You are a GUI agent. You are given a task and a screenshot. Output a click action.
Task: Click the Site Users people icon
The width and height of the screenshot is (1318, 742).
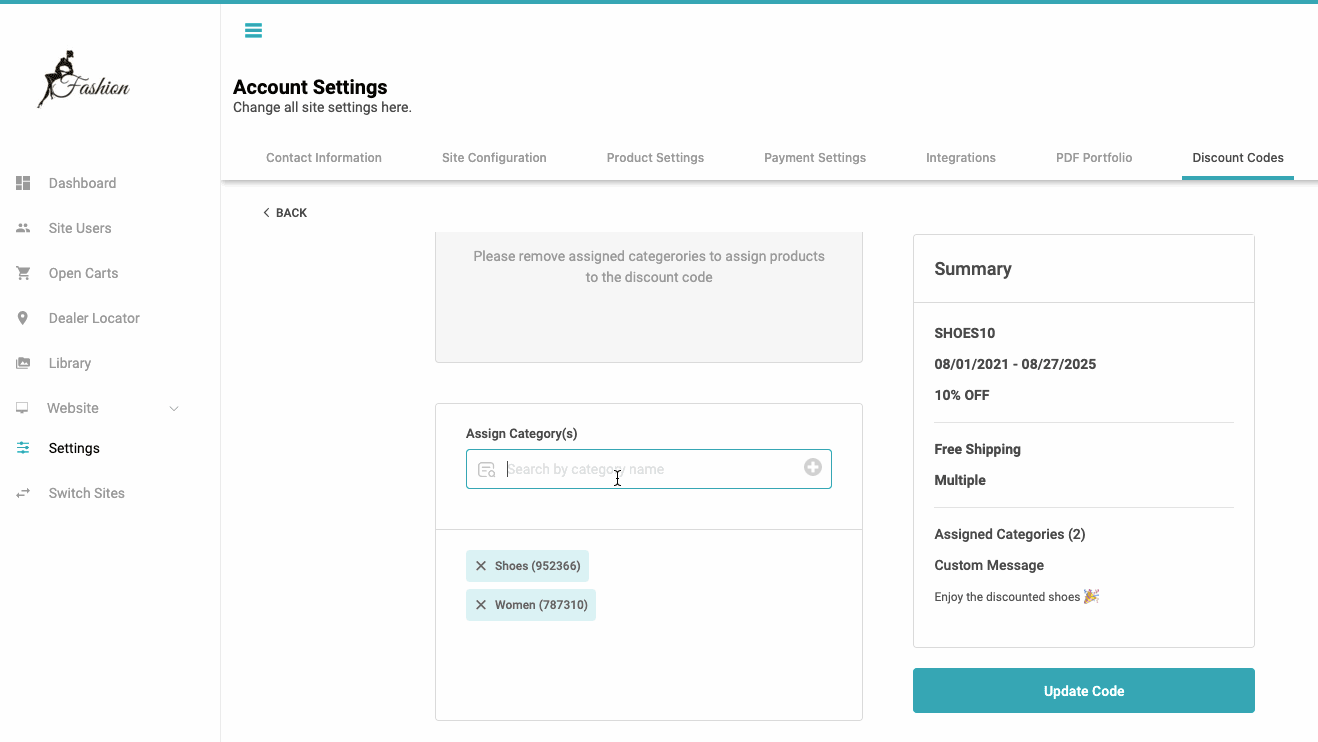point(23,228)
